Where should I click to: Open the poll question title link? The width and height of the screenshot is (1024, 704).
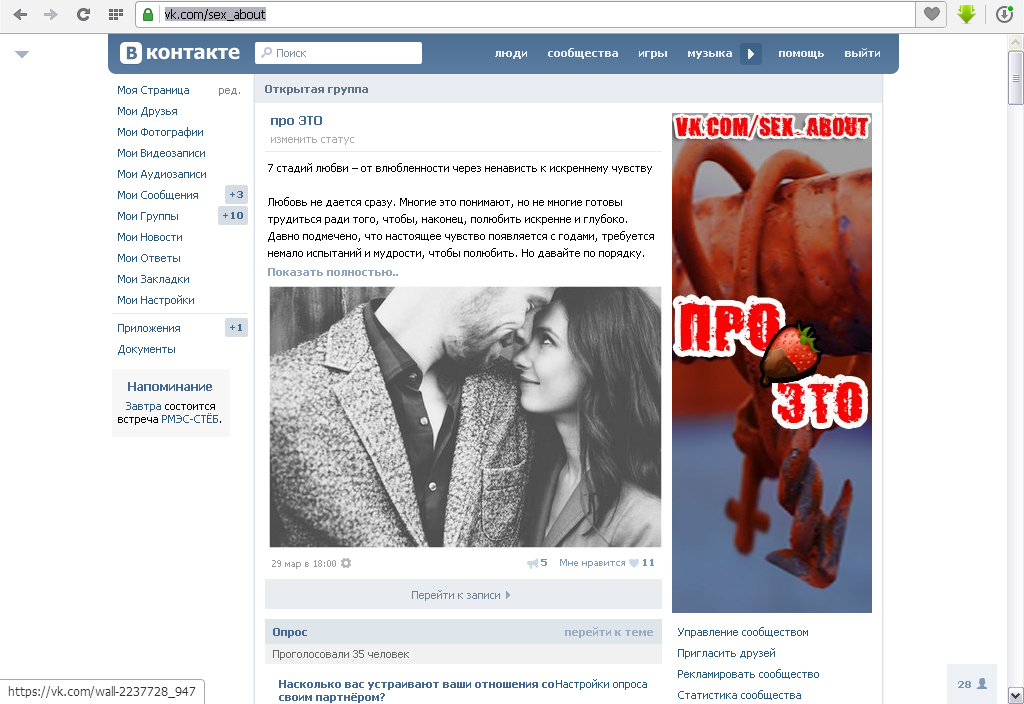(x=415, y=690)
